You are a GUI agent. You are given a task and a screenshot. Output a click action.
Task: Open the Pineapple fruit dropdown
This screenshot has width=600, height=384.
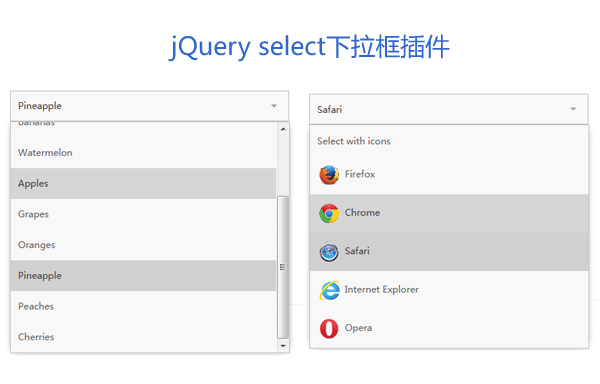pyautogui.click(x=150, y=106)
